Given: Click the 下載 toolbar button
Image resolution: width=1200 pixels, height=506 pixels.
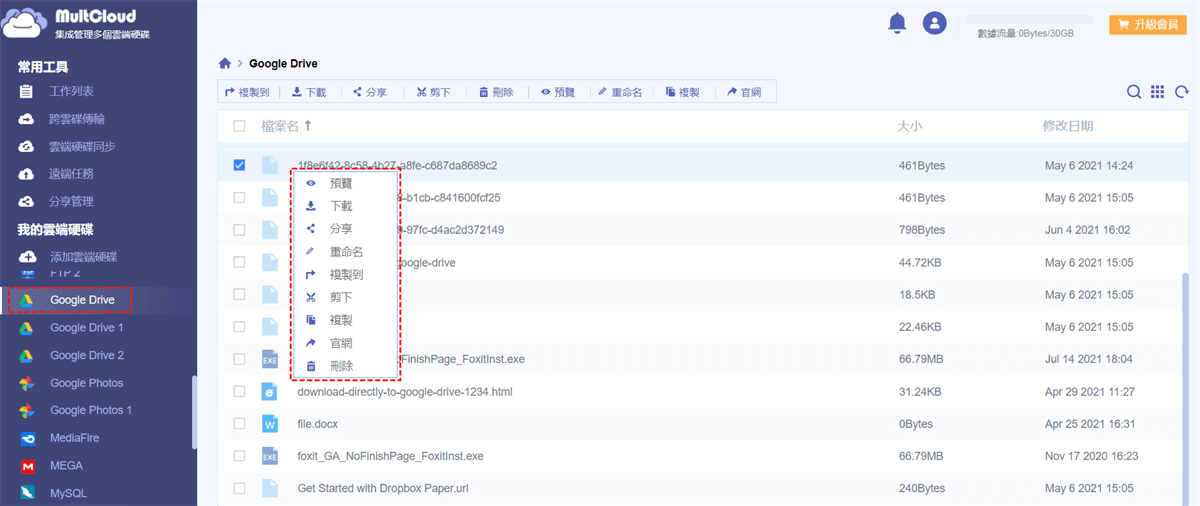Looking at the screenshot, I should pos(309,92).
